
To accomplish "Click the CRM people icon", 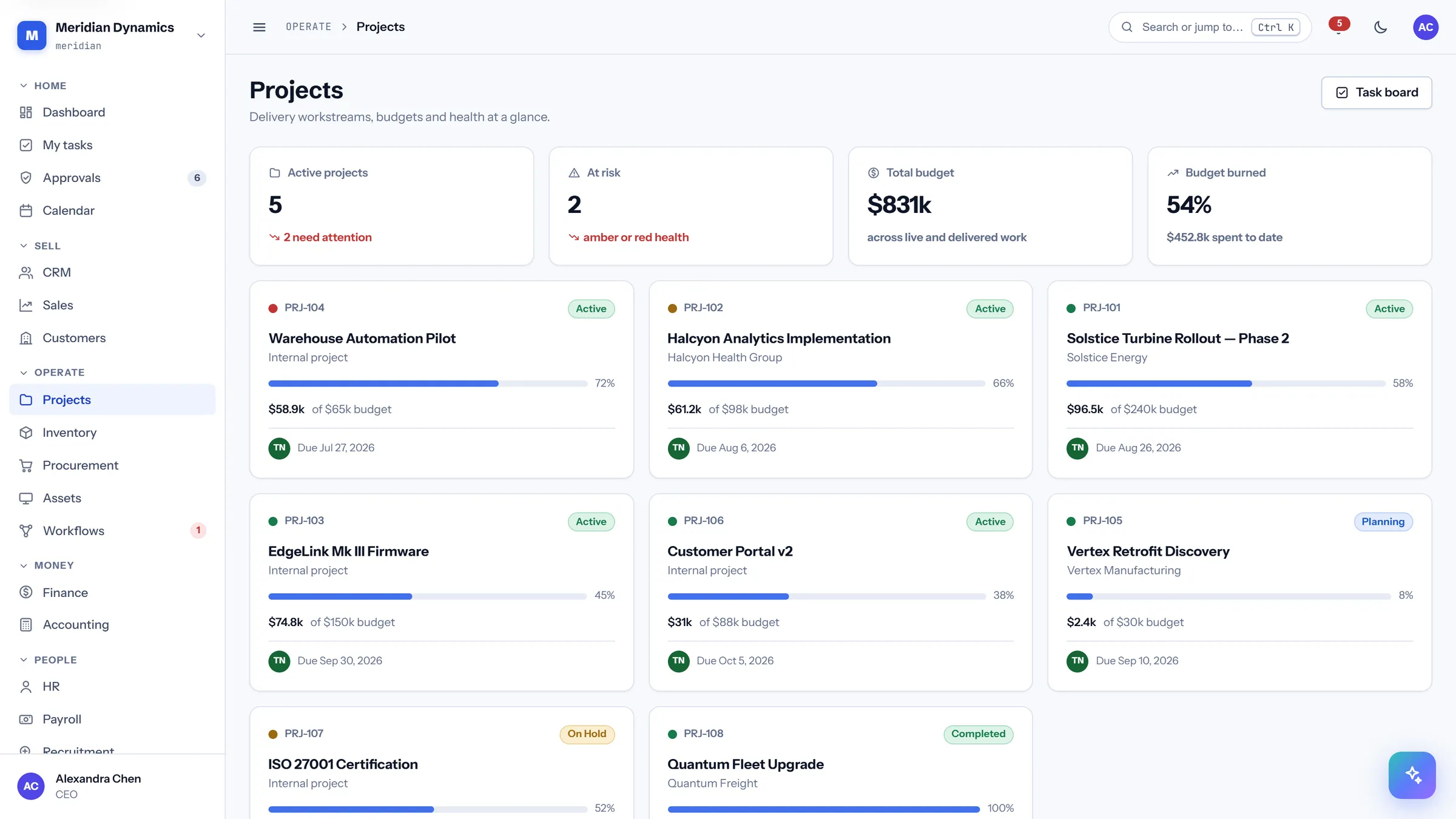I will (25, 272).
